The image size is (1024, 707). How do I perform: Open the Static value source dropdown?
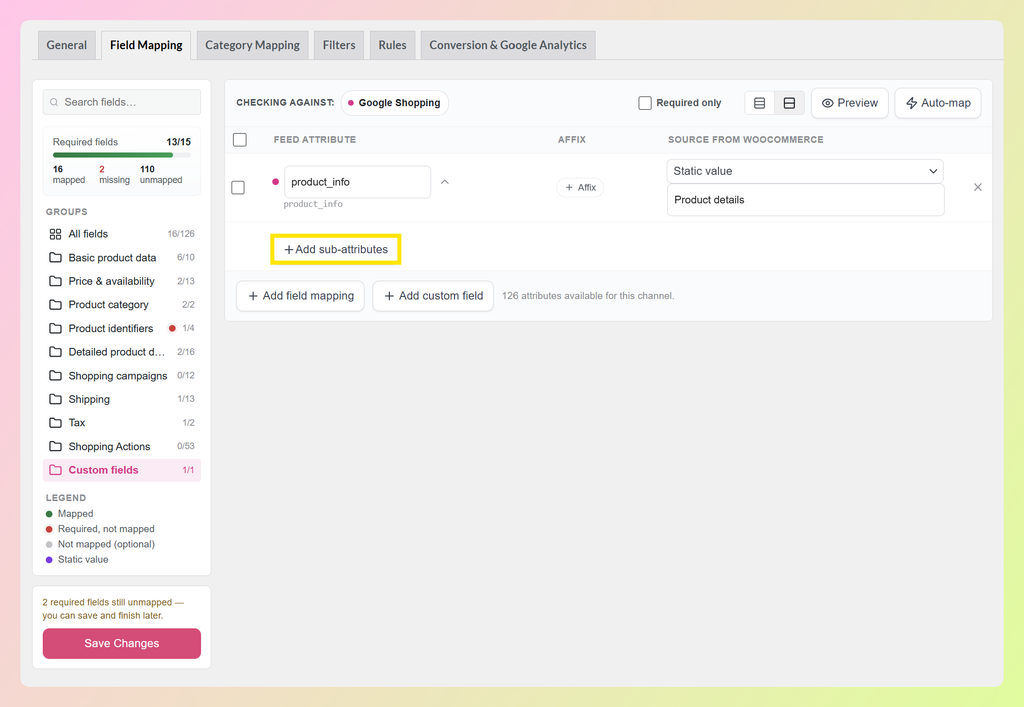click(805, 171)
